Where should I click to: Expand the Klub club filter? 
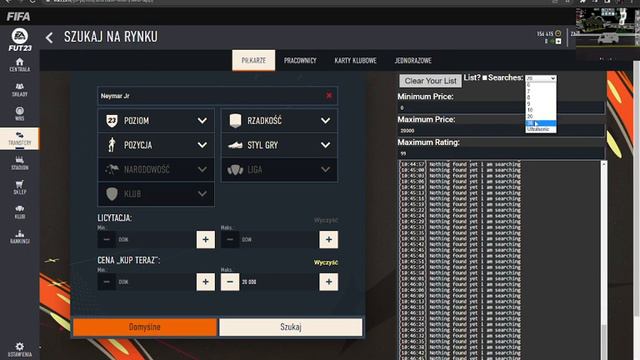point(156,194)
